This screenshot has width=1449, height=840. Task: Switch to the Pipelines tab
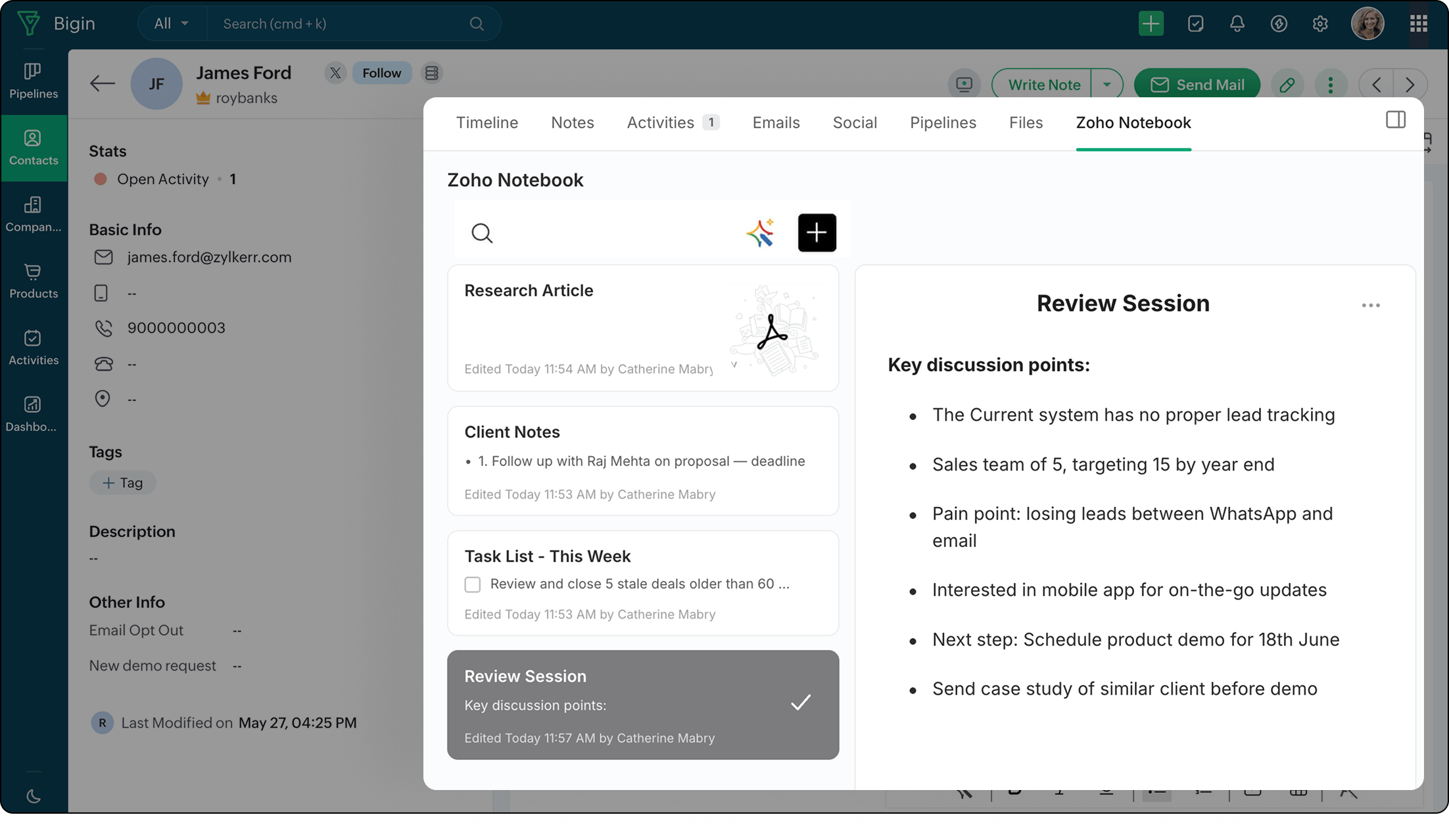[x=943, y=122]
